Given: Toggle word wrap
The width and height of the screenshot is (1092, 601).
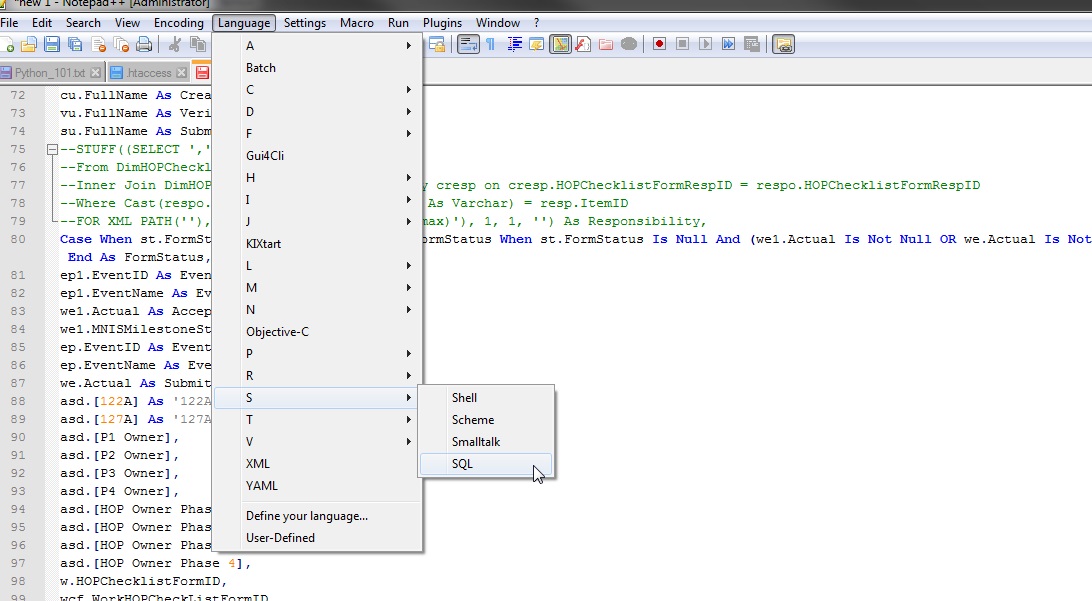Looking at the screenshot, I should point(467,44).
